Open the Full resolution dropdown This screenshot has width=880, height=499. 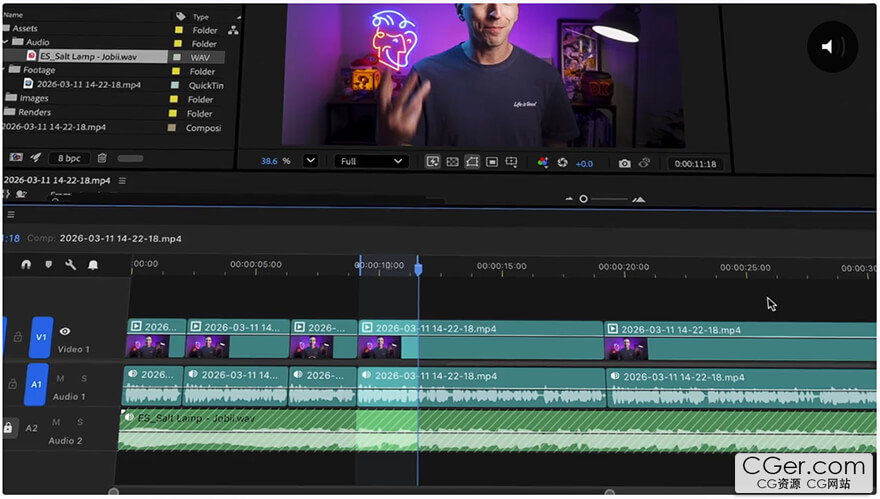pos(371,161)
